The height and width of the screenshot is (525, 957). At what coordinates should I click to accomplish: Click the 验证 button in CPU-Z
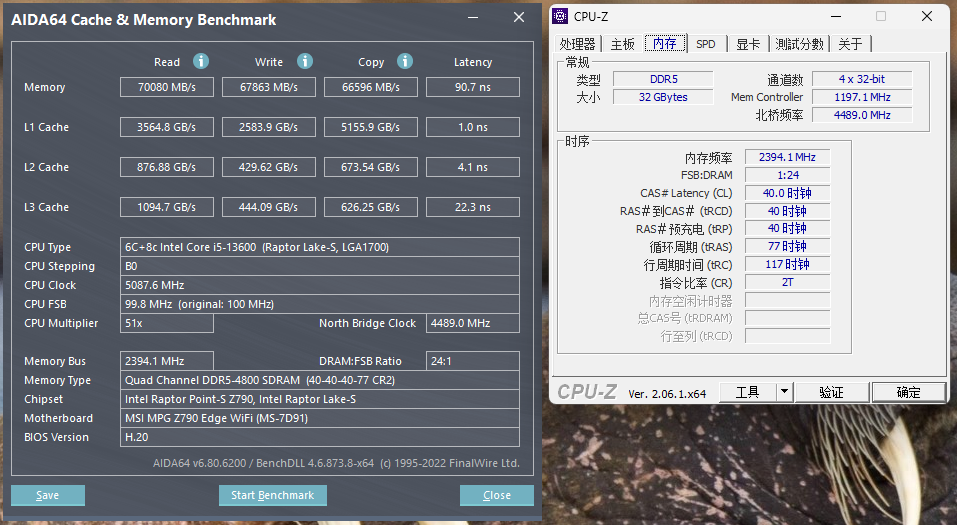(x=831, y=392)
